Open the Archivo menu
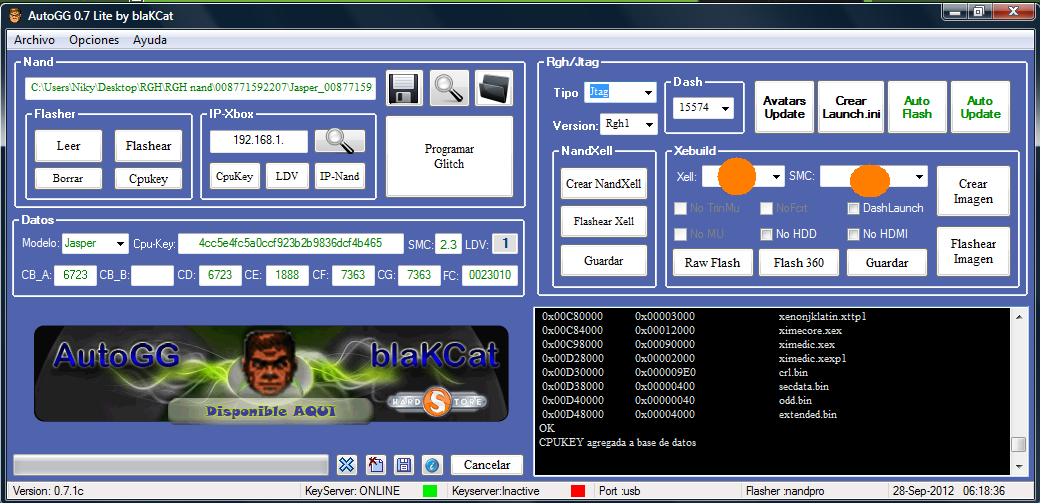The image size is (1042, 504). coord(34,40)
